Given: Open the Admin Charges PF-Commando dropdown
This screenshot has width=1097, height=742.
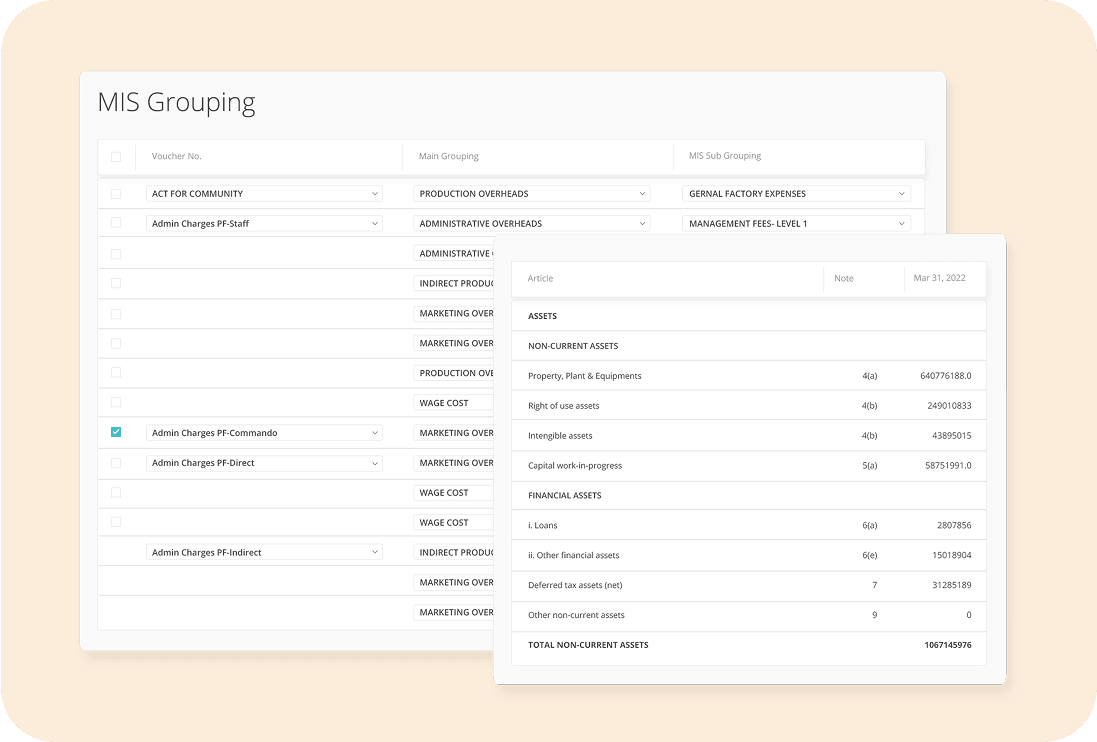Looking at the screenshot, I should (x=264, y=433).
